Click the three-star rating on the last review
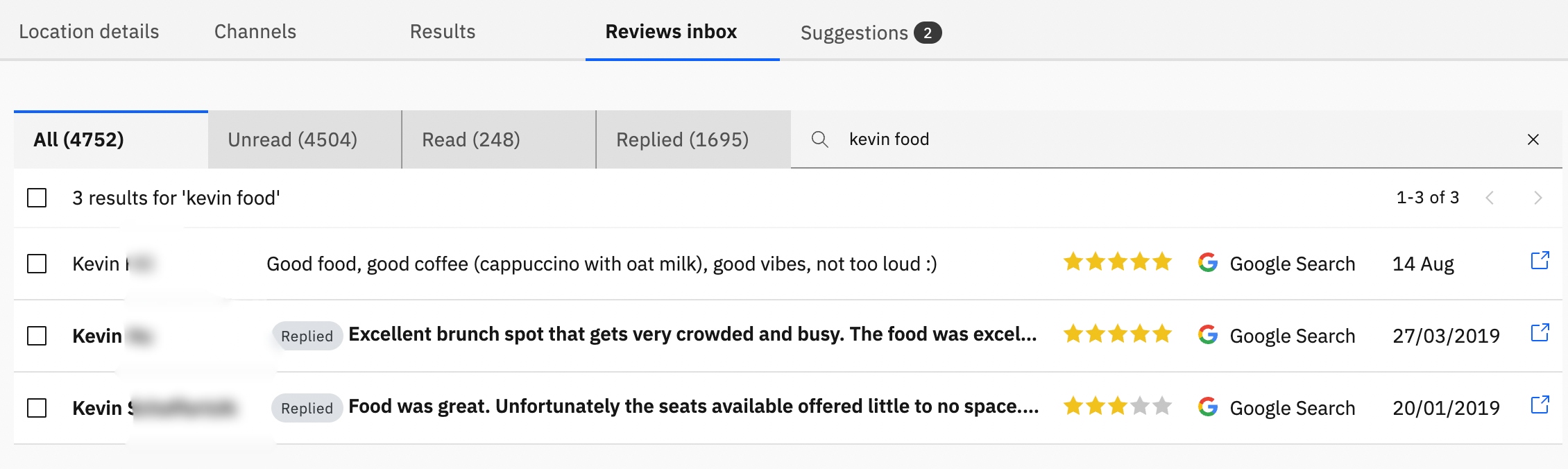The height and width of the screenshot is (469, 1568). [1118, 405]
